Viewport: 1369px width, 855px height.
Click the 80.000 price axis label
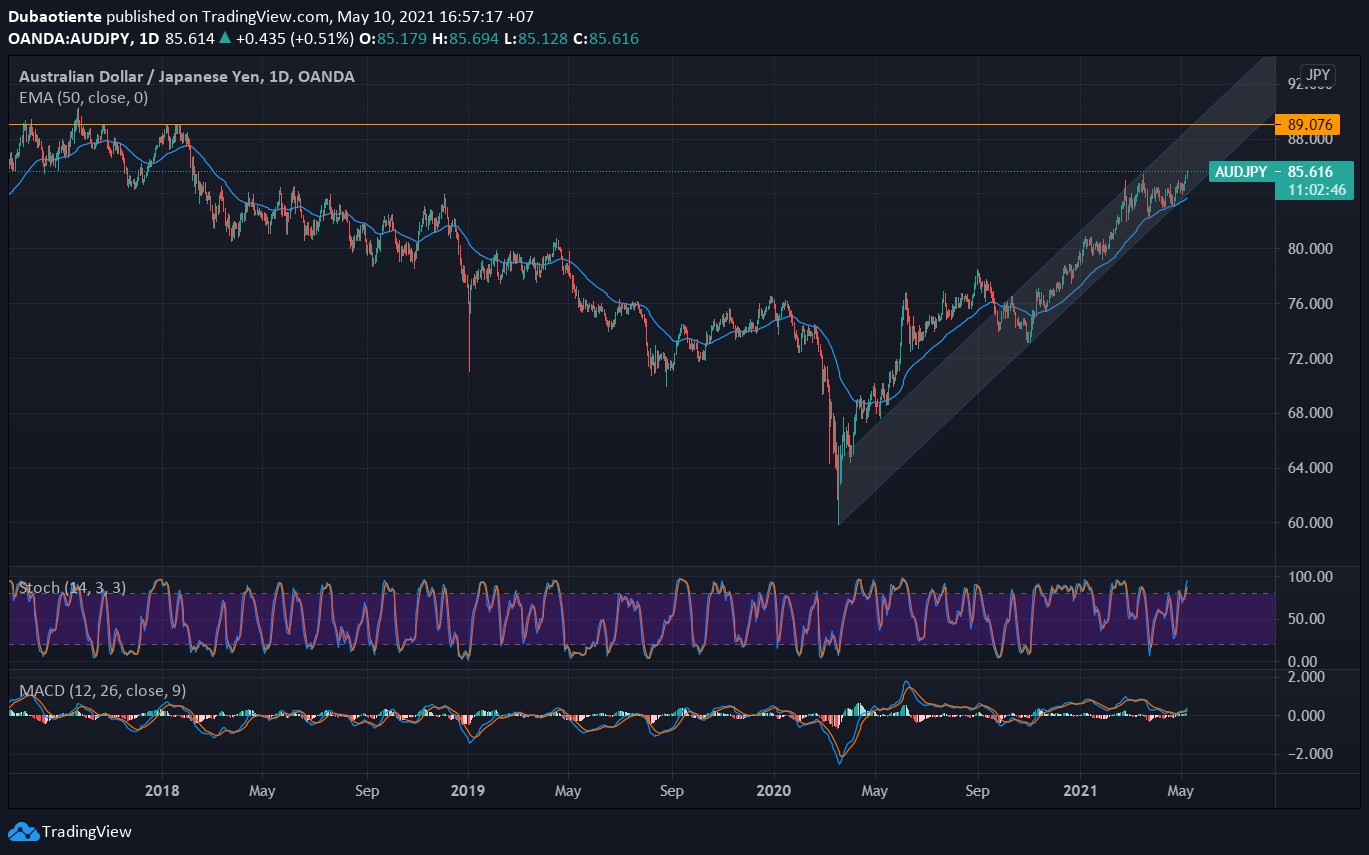pyautogui.click(x=1311, y=249)
